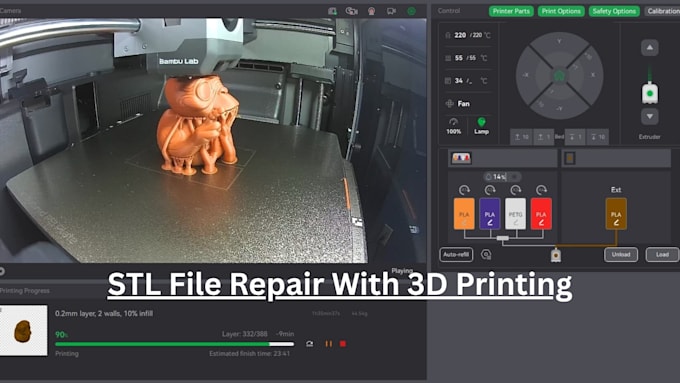Image resolution: width=680 pixels, height=383 pixels.
Task: Click the Unload filament button
Action: click(x=621, y=255)
